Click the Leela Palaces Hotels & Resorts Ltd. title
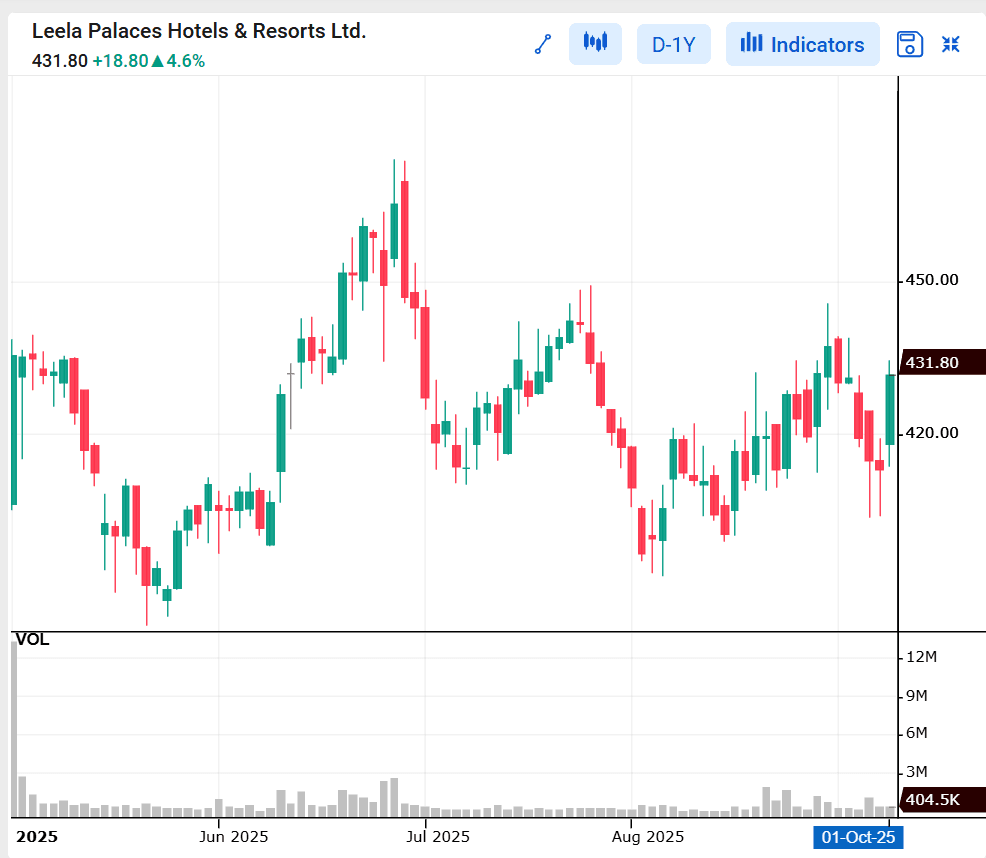This screenshot has height=858, width=986. click(199, 31)
